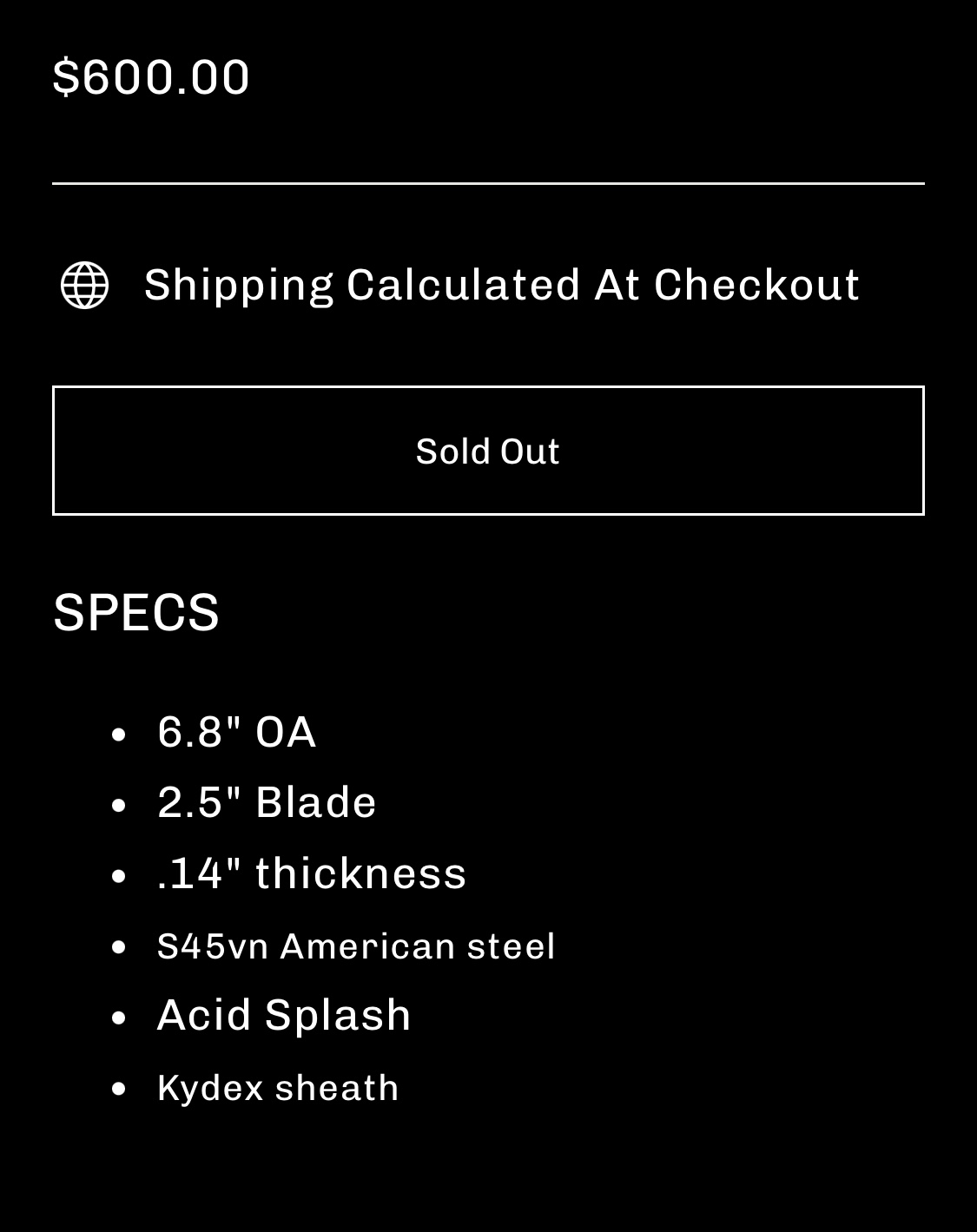Click the Shipping Calculated At Checkout text
The width and height of the screenshot is (977, 1232).
[501, 285]
